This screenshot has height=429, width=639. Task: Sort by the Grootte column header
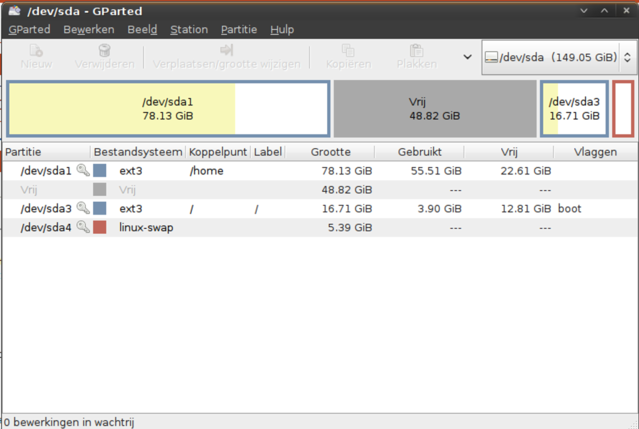330,152
